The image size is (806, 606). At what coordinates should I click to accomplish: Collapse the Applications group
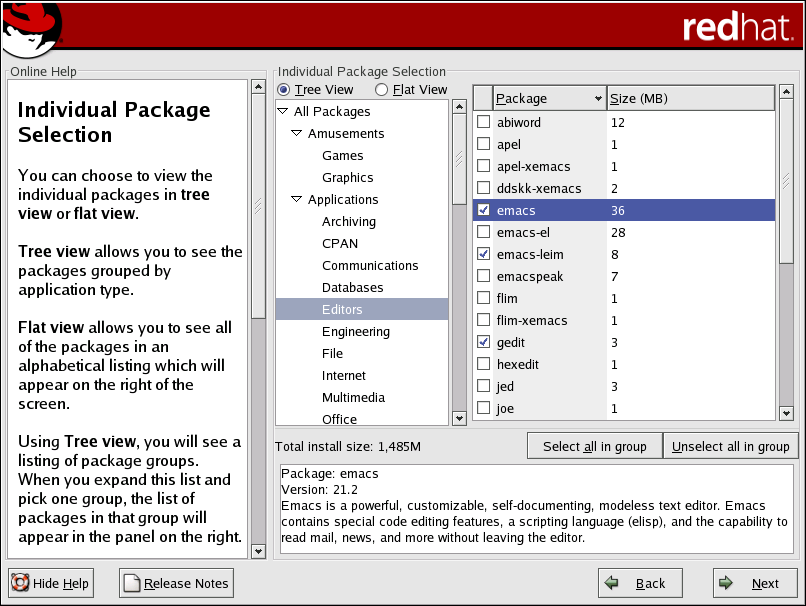tap(297, 200)
